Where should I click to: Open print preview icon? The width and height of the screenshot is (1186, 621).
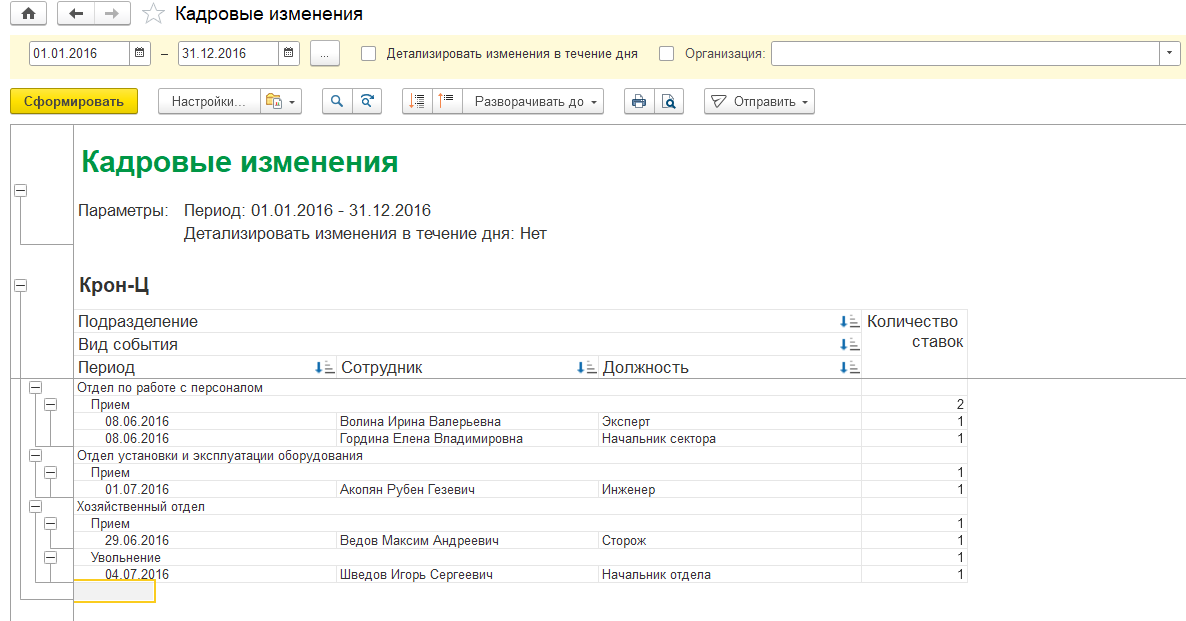coord(669,101)
